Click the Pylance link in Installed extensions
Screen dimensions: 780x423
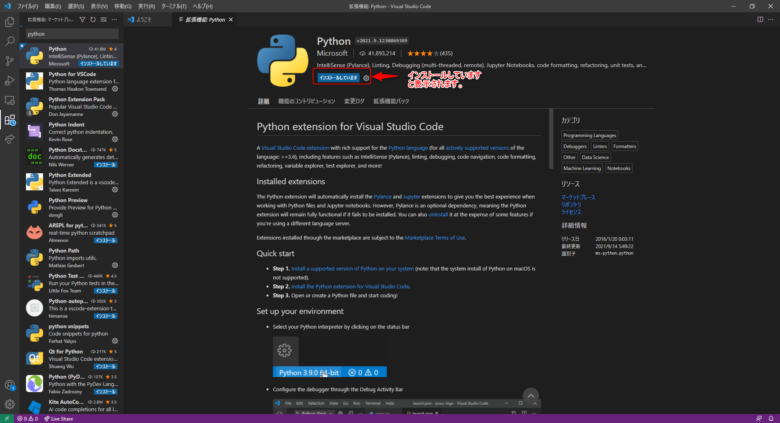point(383,197)
